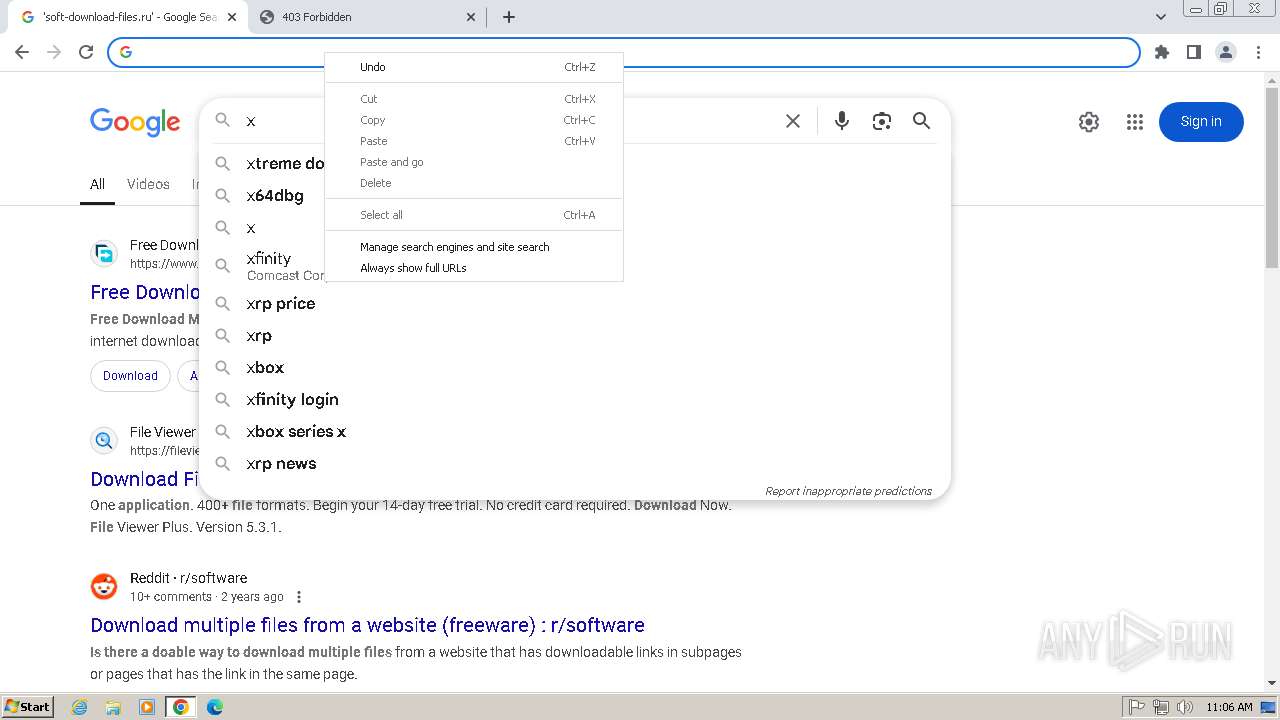Go back with the browser back arrow

[x=22, y=52]
